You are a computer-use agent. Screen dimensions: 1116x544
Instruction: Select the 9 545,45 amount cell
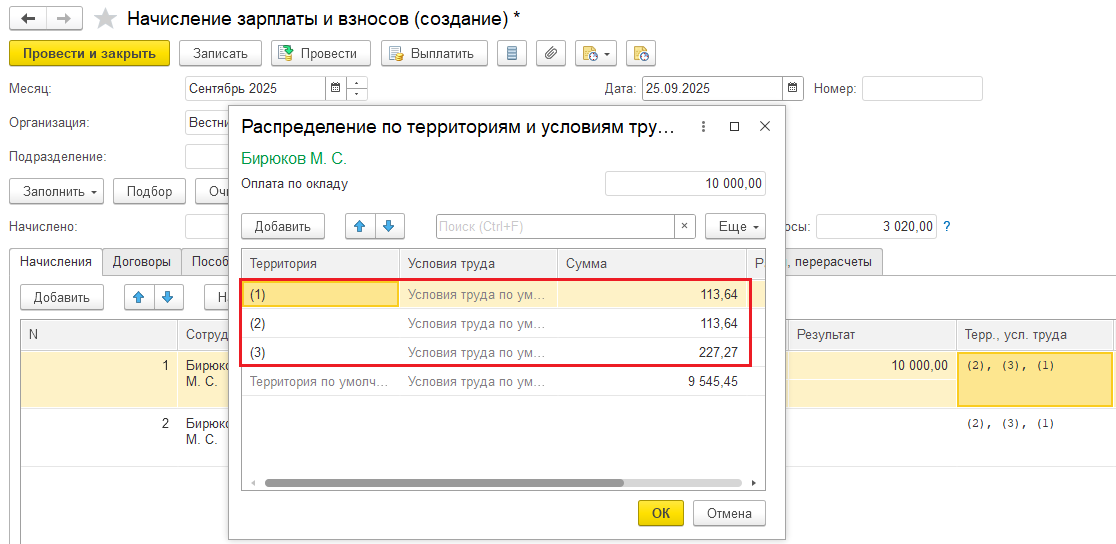point(651,382)
